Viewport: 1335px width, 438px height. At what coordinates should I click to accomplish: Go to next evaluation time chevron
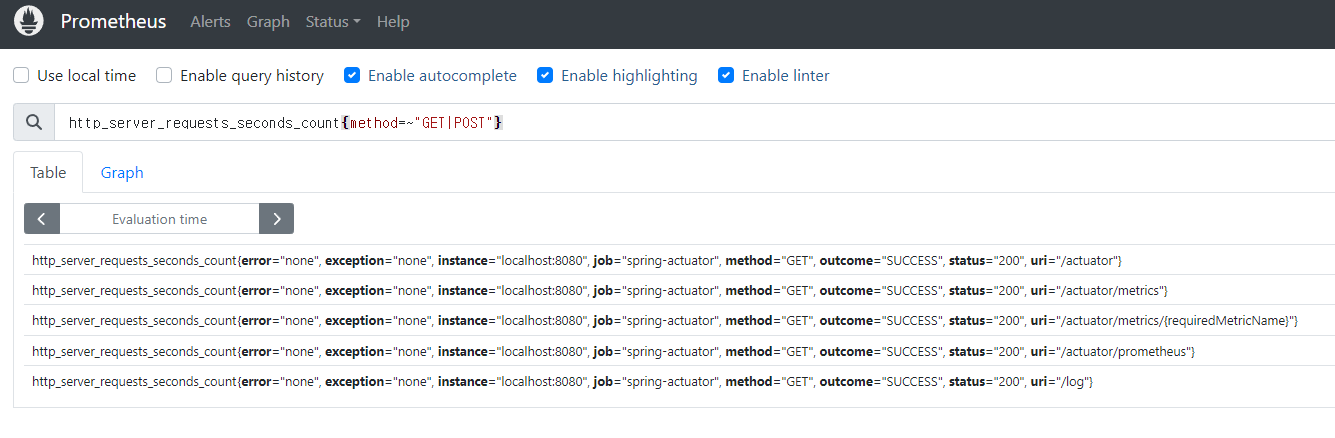[x=276, y=219]
